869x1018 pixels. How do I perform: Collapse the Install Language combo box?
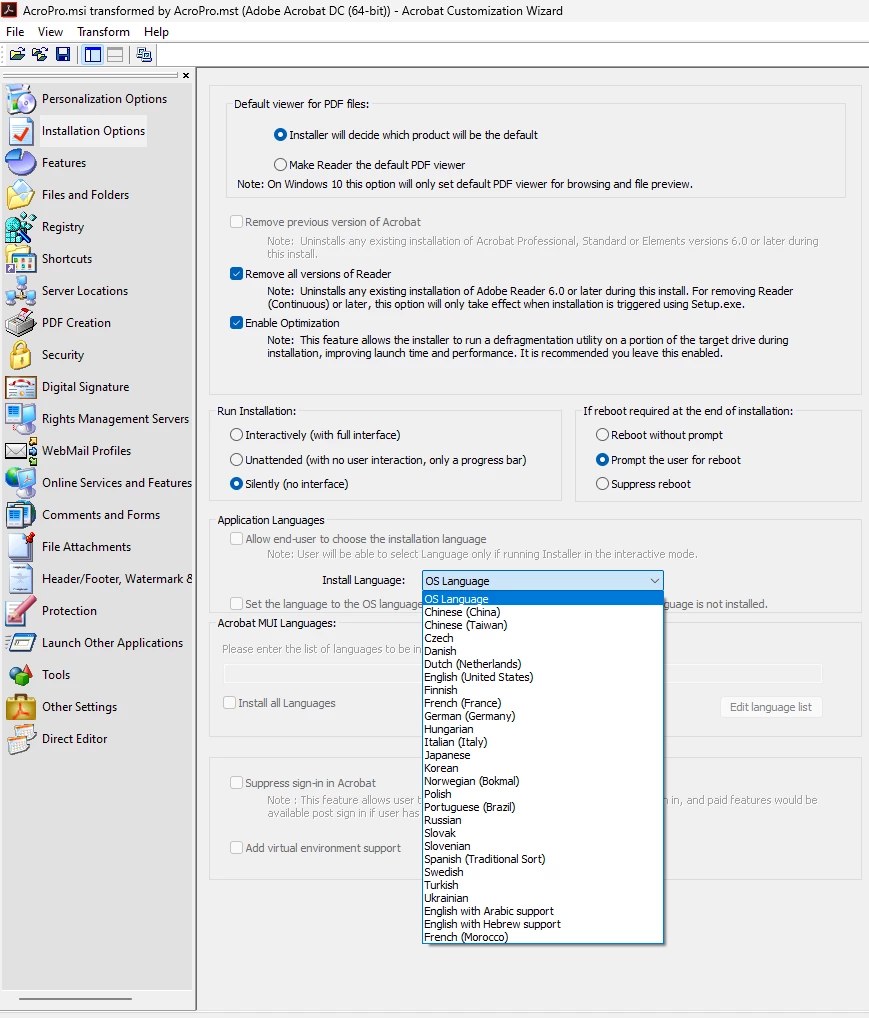542,580
